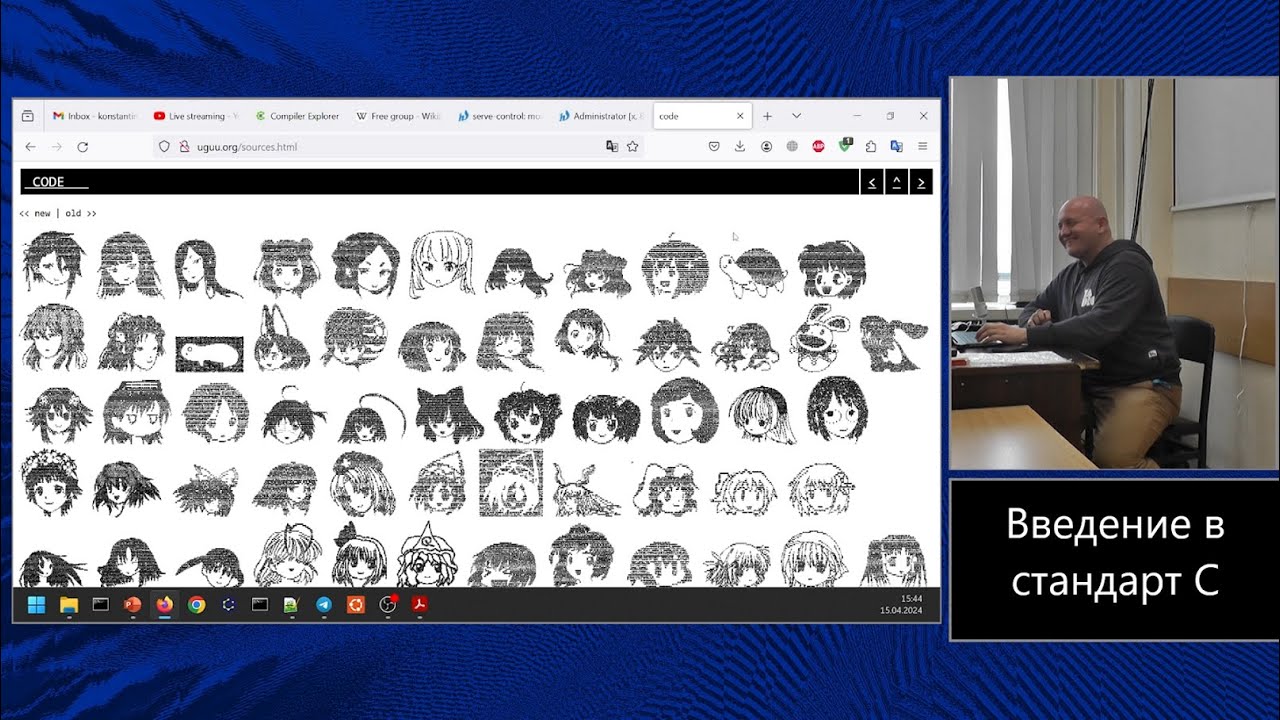
Task: Open Firefox recent browsing view button
Action: coord(27,116)
